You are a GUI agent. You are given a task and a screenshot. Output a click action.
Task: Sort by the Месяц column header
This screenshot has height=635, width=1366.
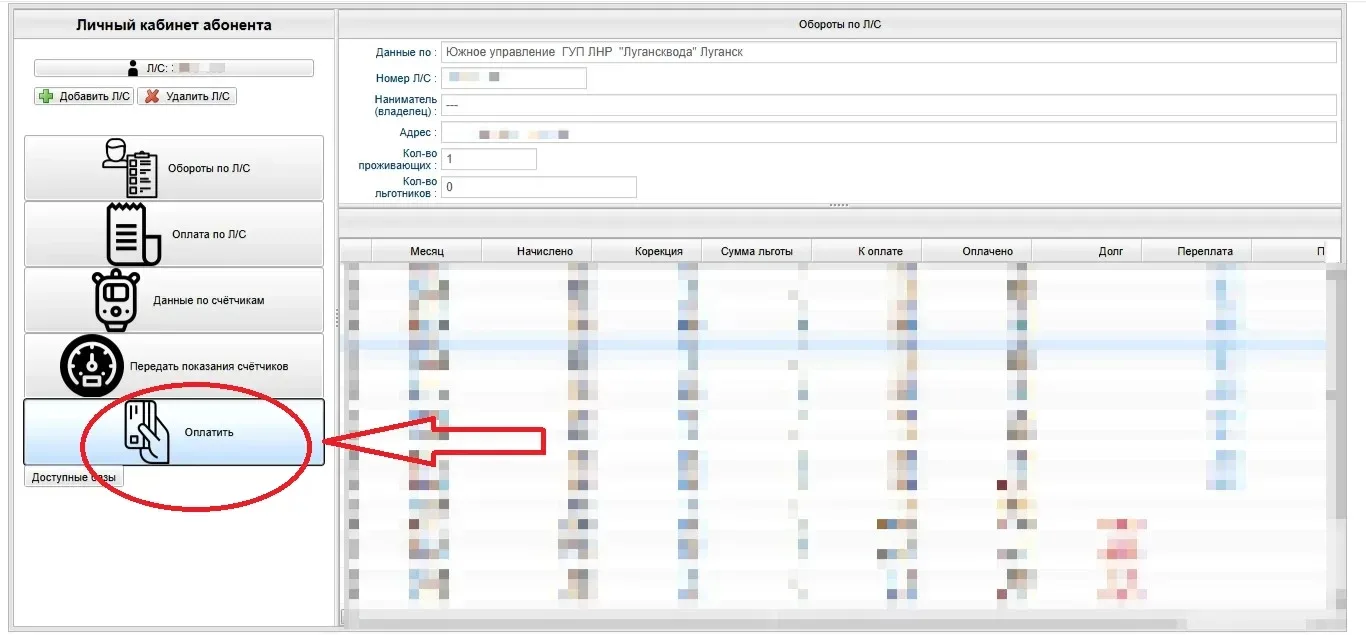pyautogui.click(x=427, y=251)
